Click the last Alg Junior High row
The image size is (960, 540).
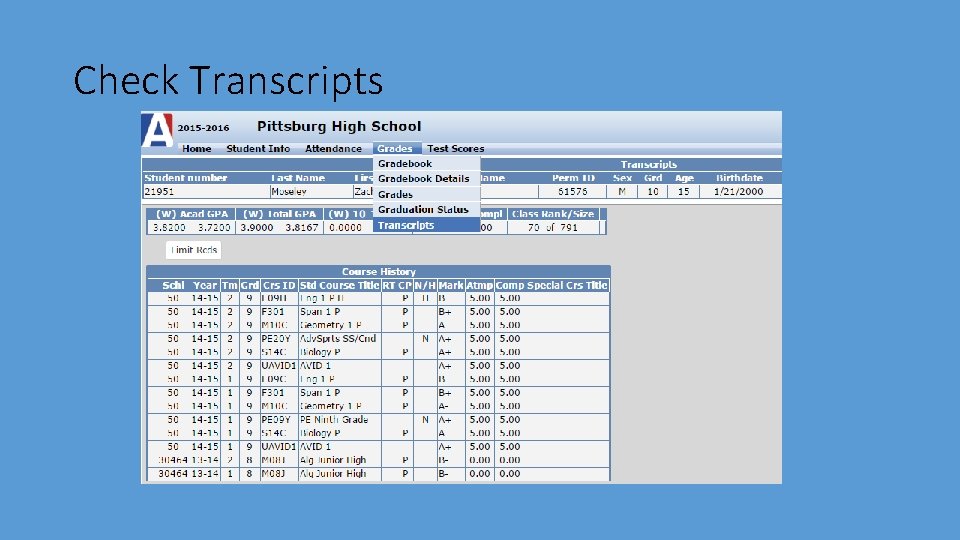(378, 473)
